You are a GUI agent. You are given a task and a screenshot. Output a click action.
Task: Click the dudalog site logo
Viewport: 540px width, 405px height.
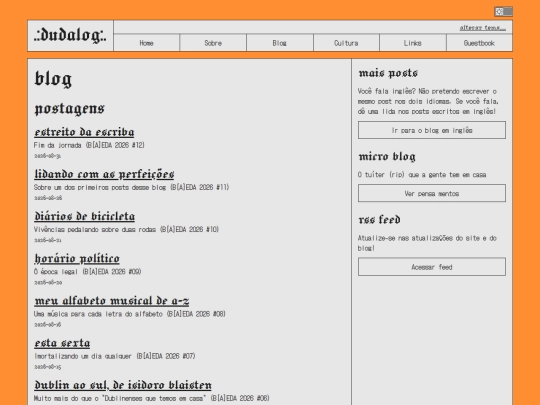click(x=70, y=35)
